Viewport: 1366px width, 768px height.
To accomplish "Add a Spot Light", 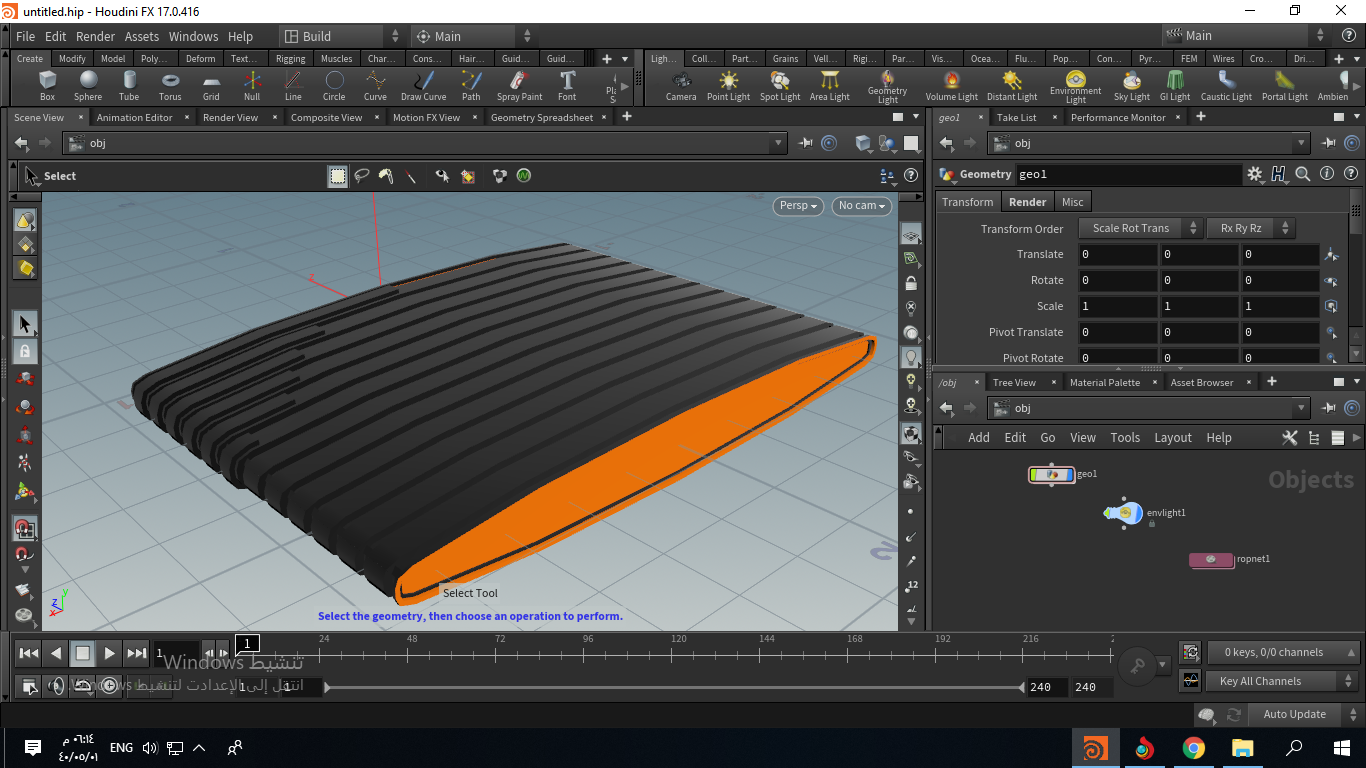I will click(x=780, y=86).
